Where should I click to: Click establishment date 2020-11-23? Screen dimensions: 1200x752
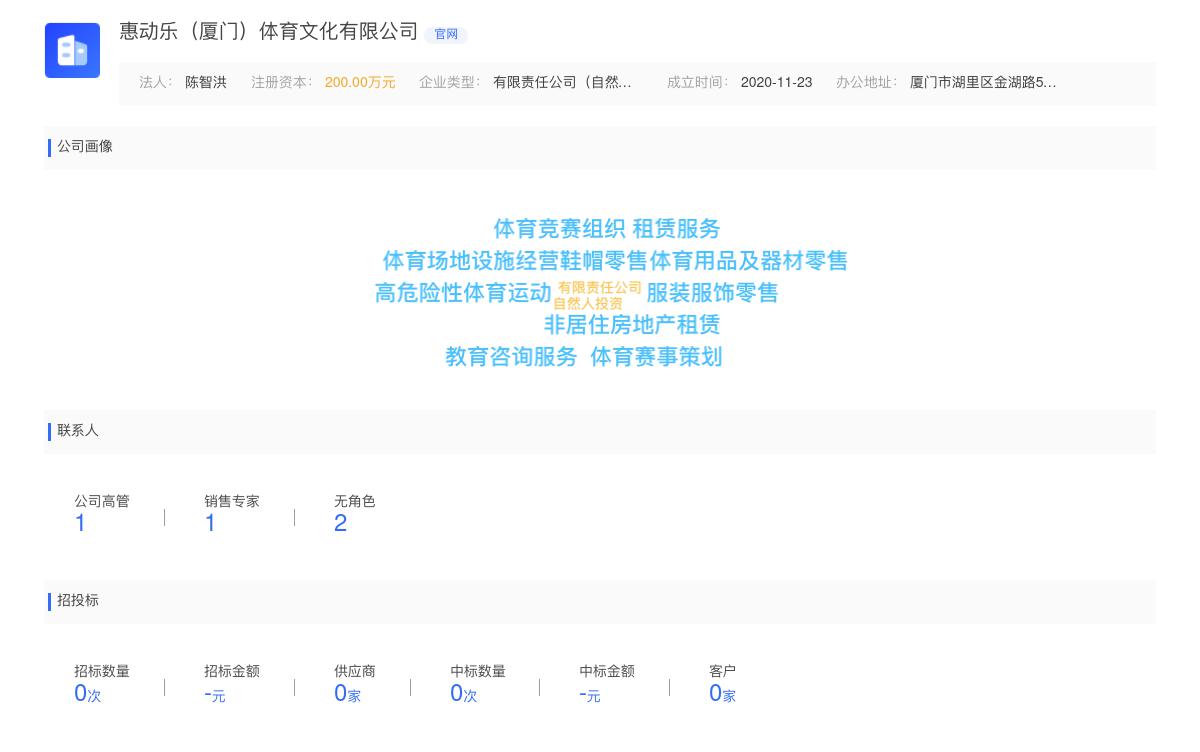click(x=775, y=83)
